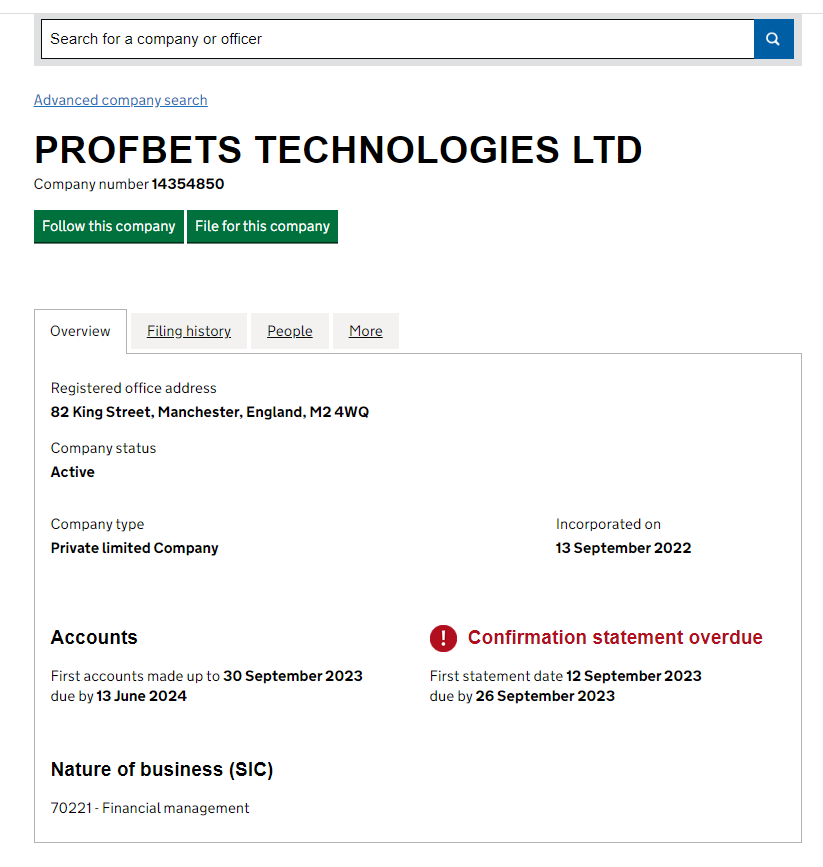Open the People tab
This screenshot has width=823, height=867.
point(290,331)
